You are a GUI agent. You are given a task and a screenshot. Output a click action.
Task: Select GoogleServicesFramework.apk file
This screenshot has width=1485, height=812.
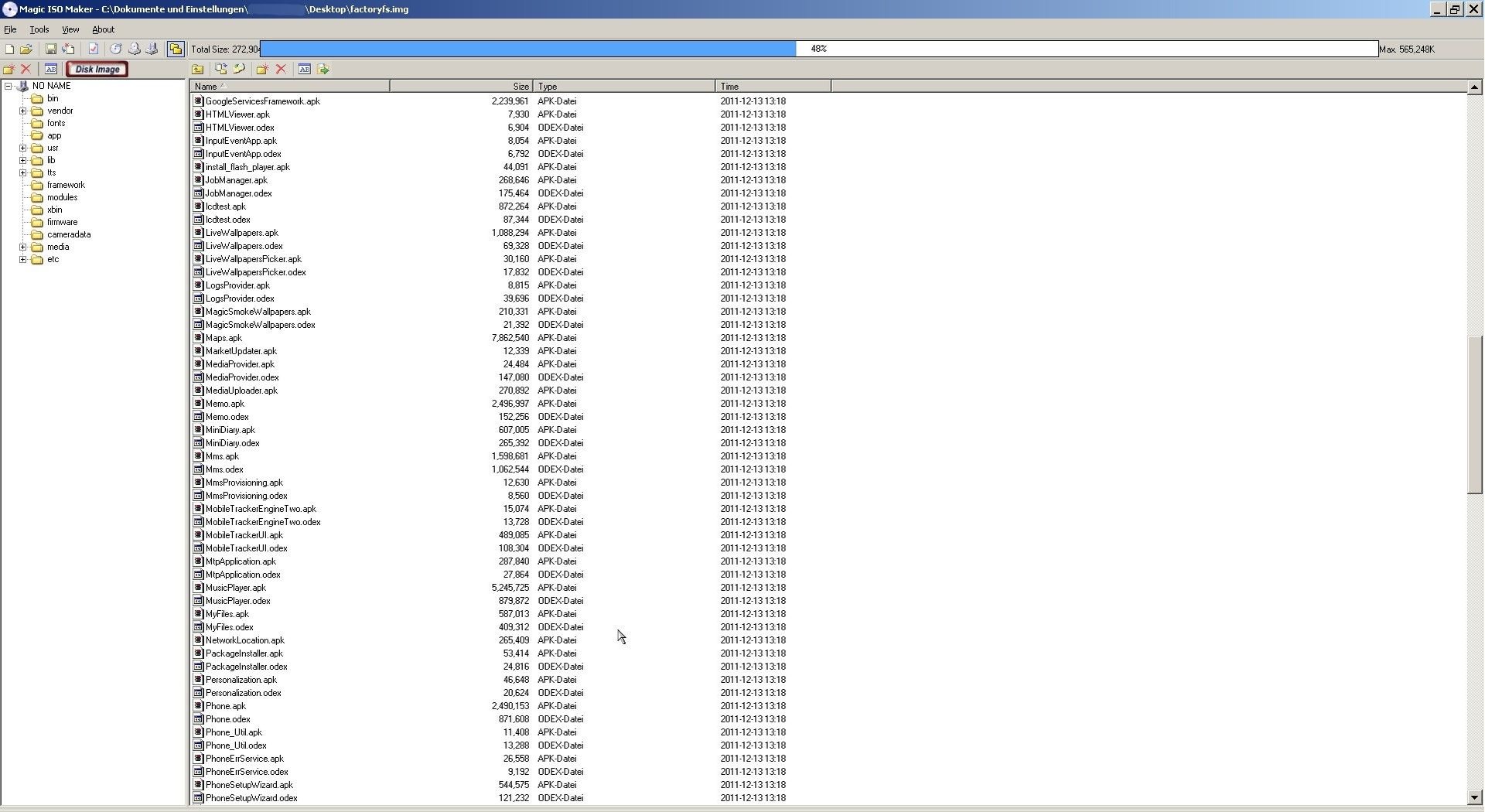(262, 101)
